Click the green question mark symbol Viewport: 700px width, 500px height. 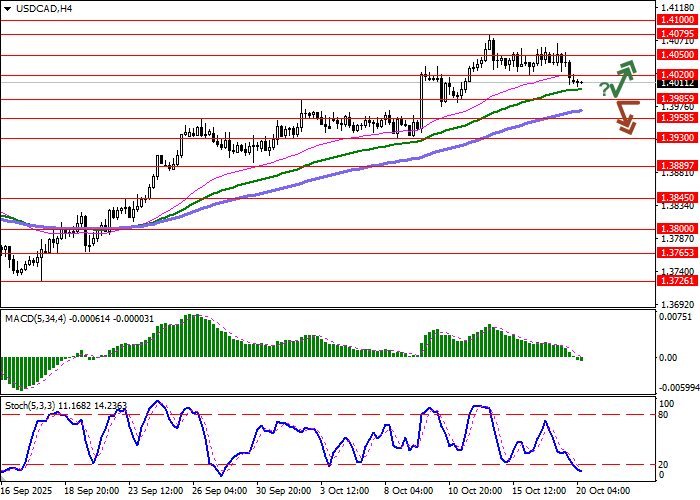pyautogui.click(x=604, y=90)
